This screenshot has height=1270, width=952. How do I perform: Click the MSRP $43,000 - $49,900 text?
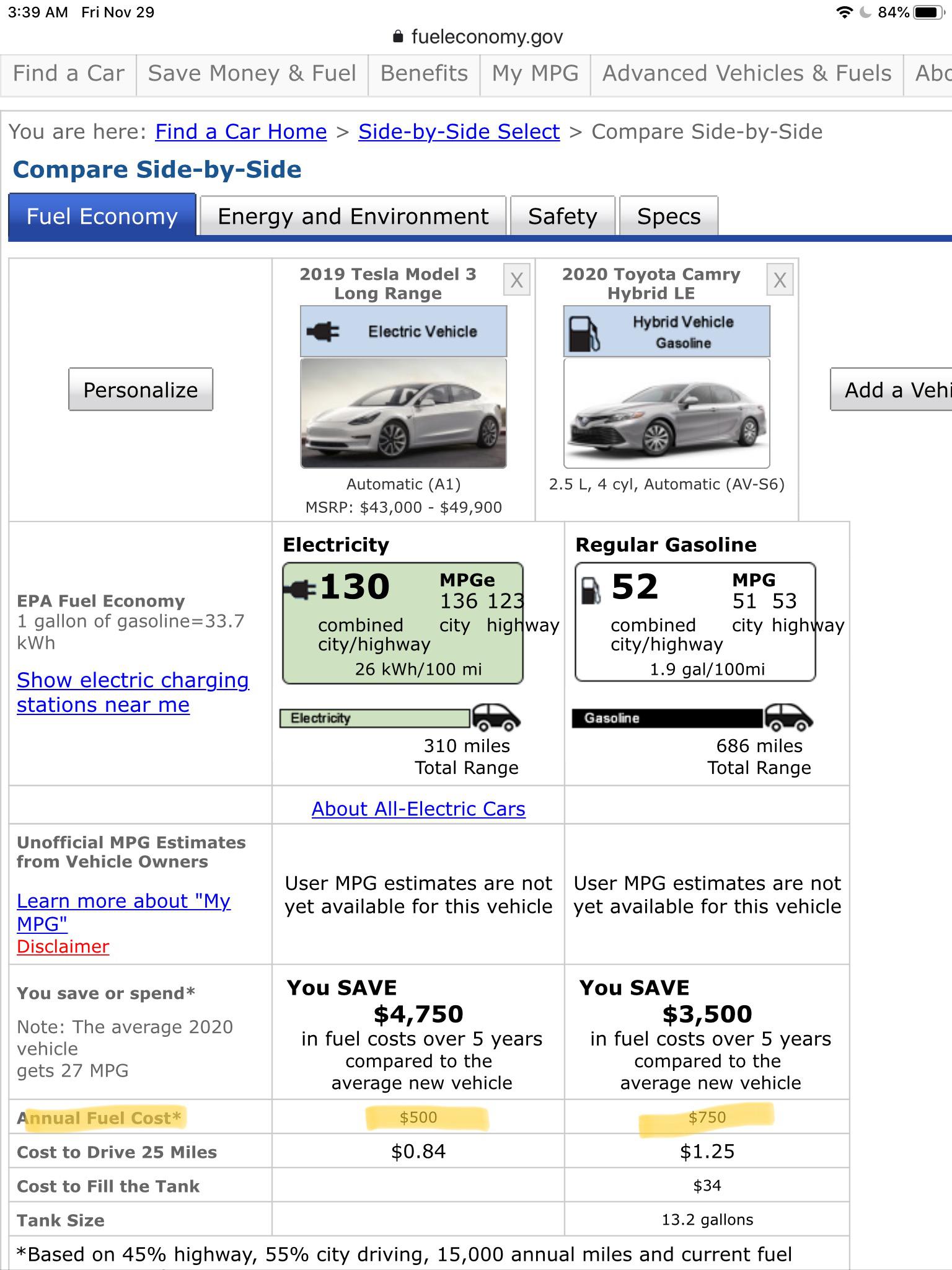(x=403, y=507)
